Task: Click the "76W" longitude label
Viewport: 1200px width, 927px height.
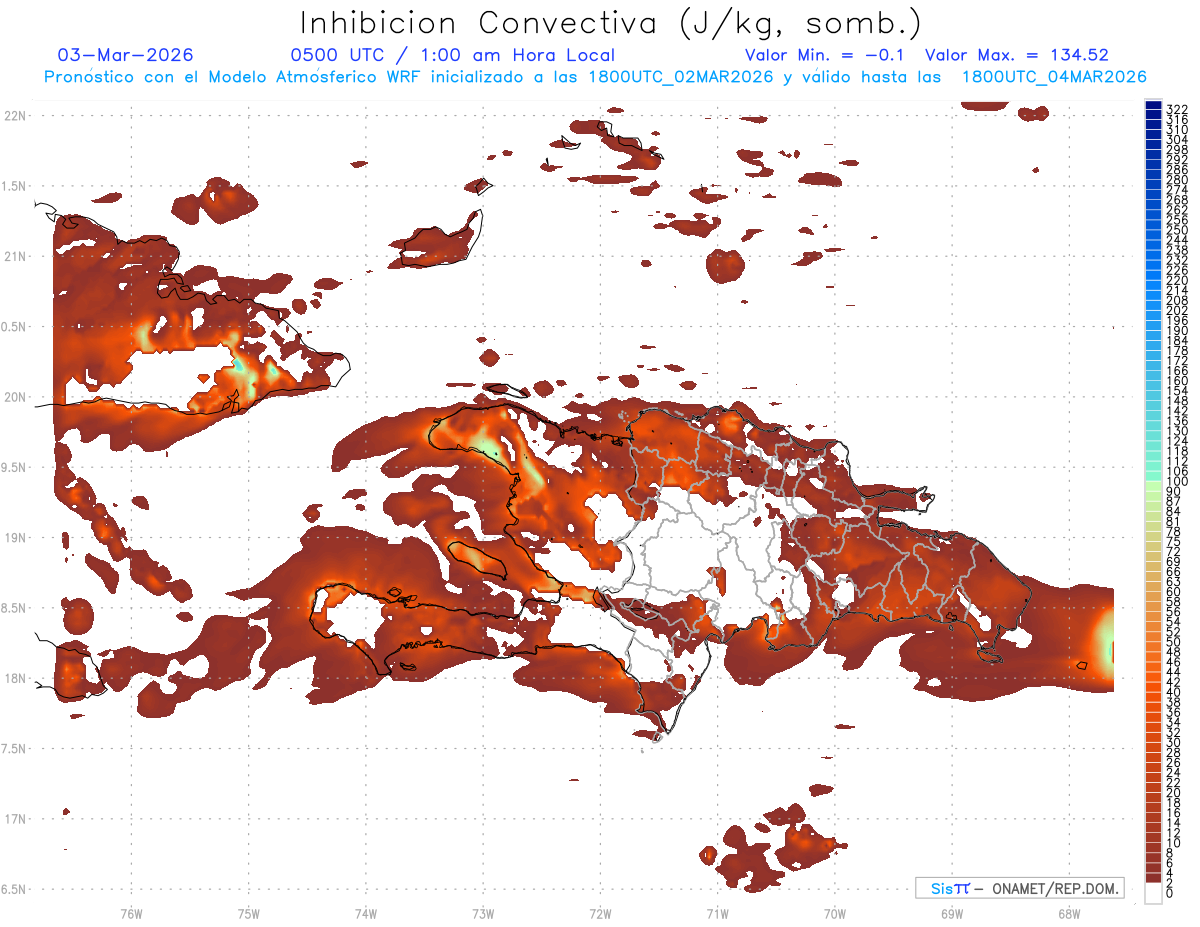Action: click(131, 912)
